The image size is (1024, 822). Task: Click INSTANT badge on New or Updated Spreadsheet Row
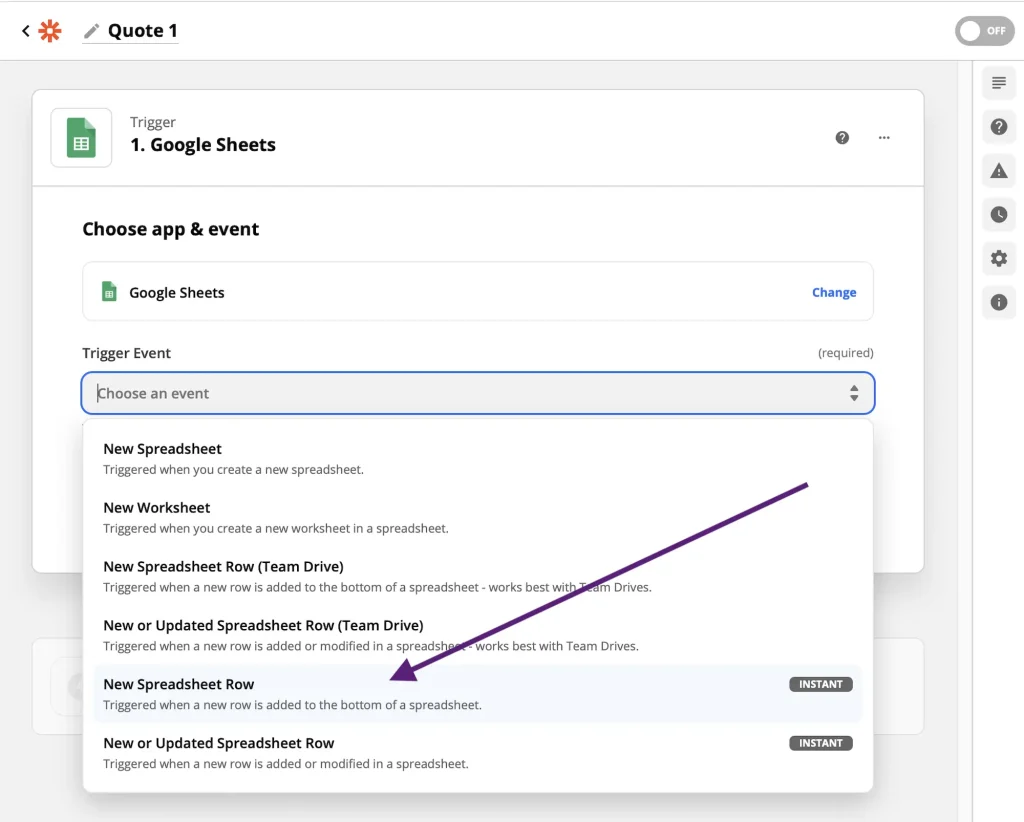(x=821, y=743)
